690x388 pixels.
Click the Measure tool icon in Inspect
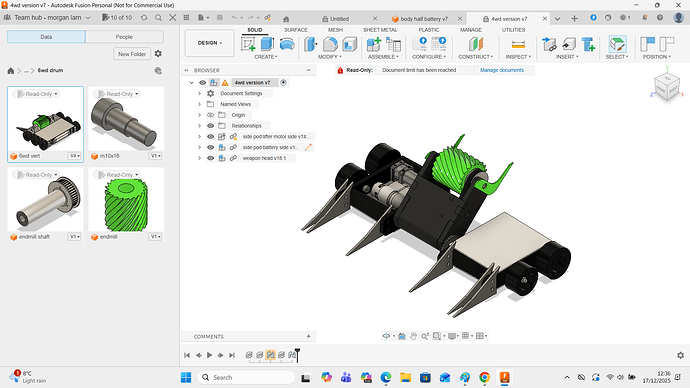pyautogui.click(x=518, y=44)
